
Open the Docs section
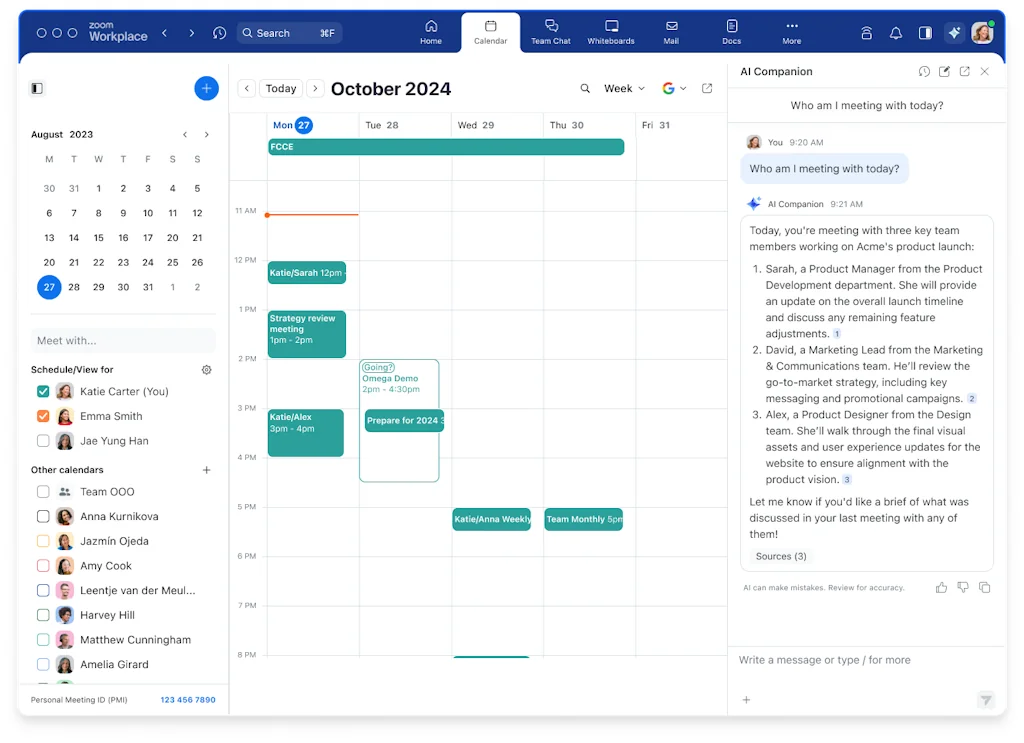pos(731,32)
